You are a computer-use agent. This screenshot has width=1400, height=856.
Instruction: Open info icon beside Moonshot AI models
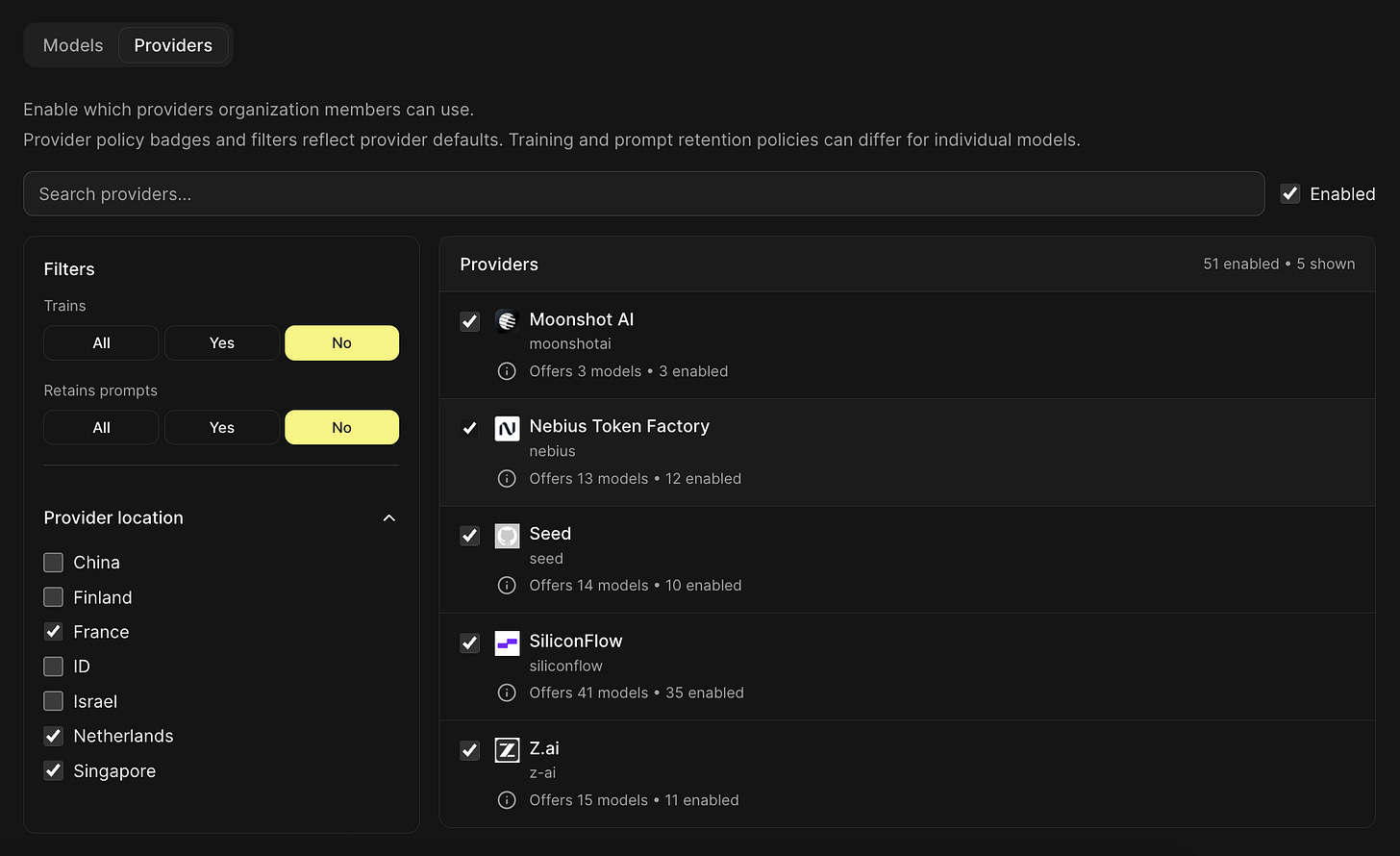pos(507,371)
